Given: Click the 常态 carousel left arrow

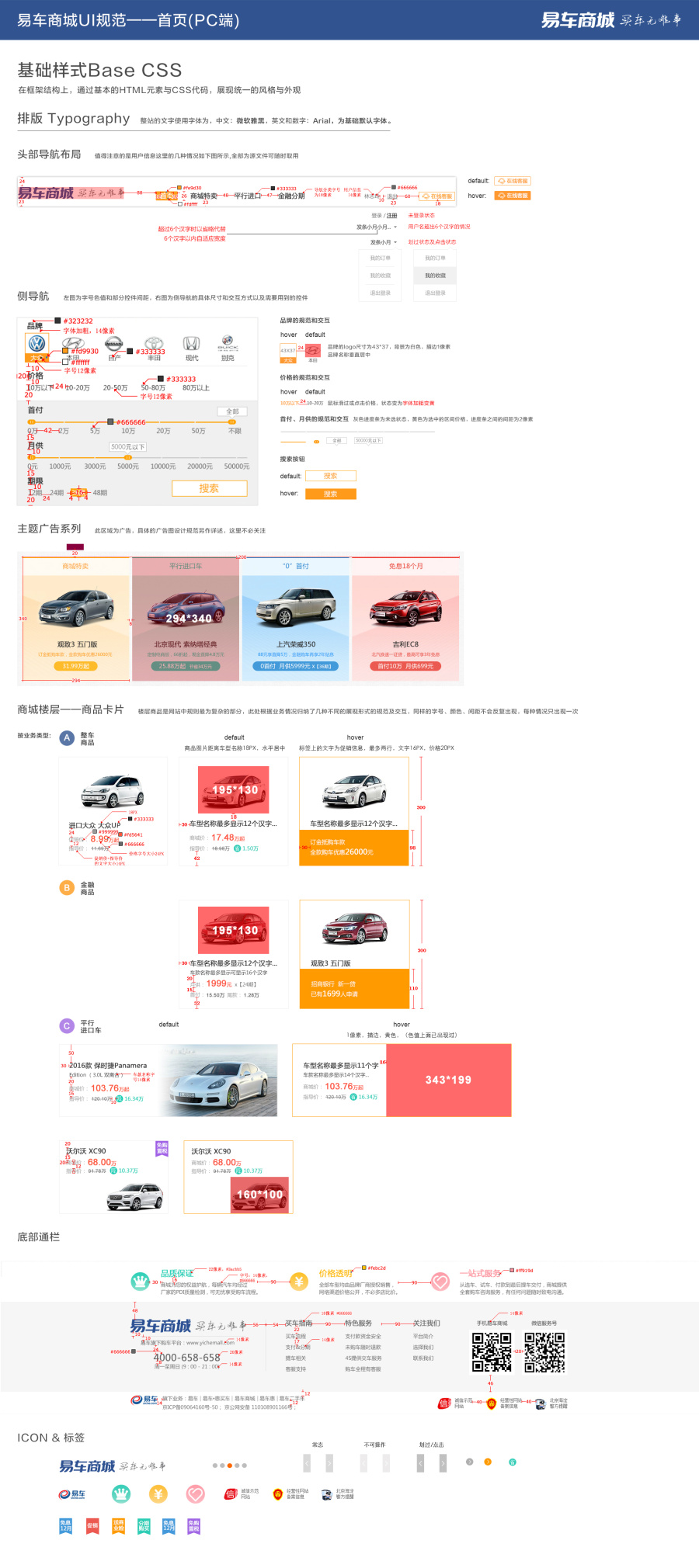Looking at the screenshot, I should (307, 1462).
